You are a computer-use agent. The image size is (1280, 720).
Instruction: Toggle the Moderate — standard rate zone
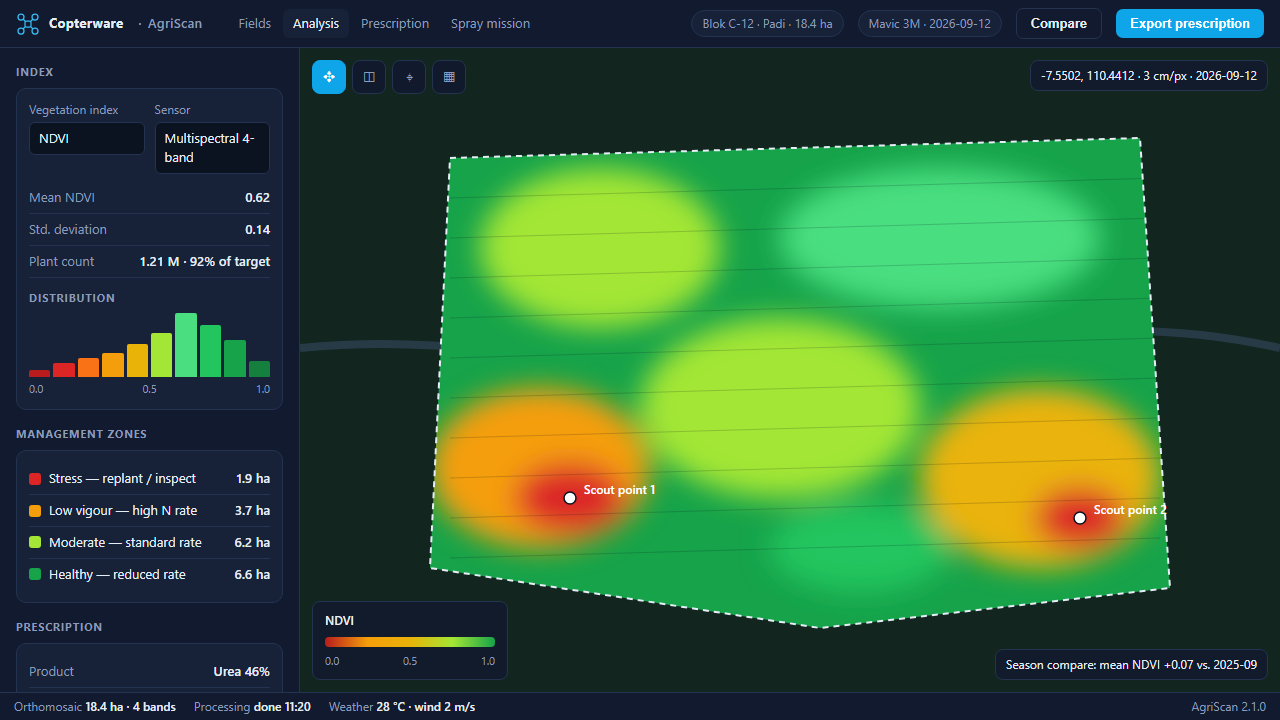click(x=149, y=543)
